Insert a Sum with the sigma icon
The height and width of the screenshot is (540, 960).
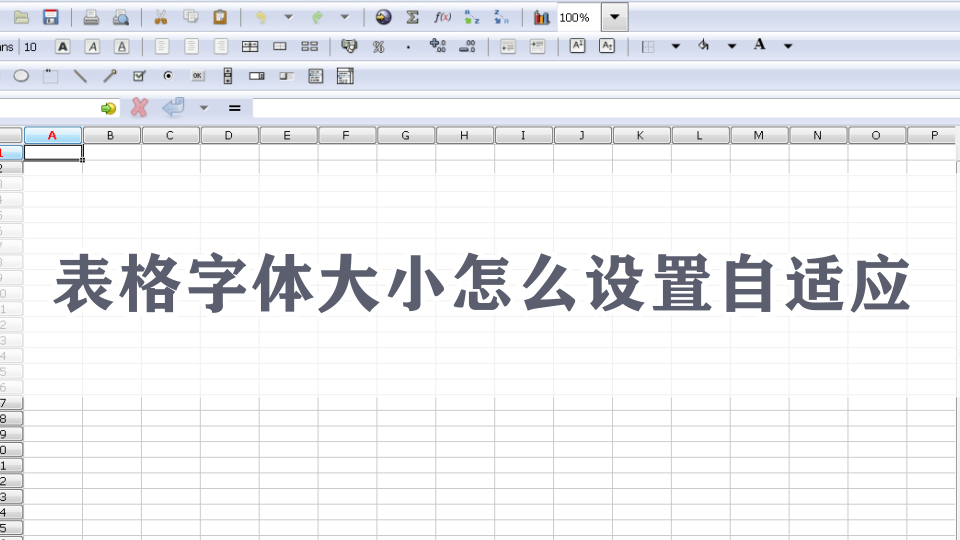coord(412,17)
